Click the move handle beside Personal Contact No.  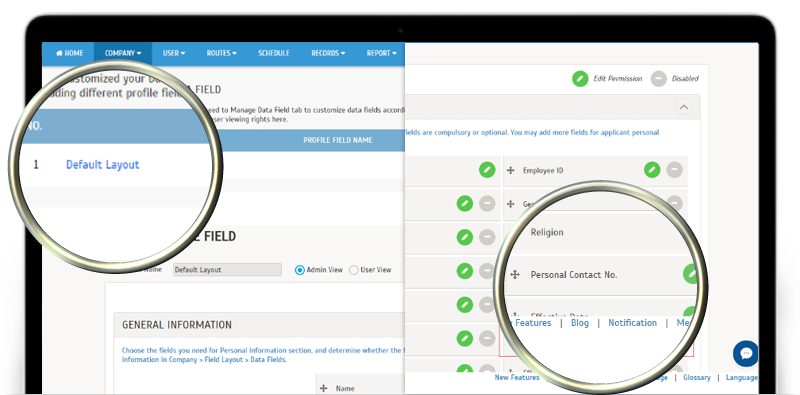(515, 275)
